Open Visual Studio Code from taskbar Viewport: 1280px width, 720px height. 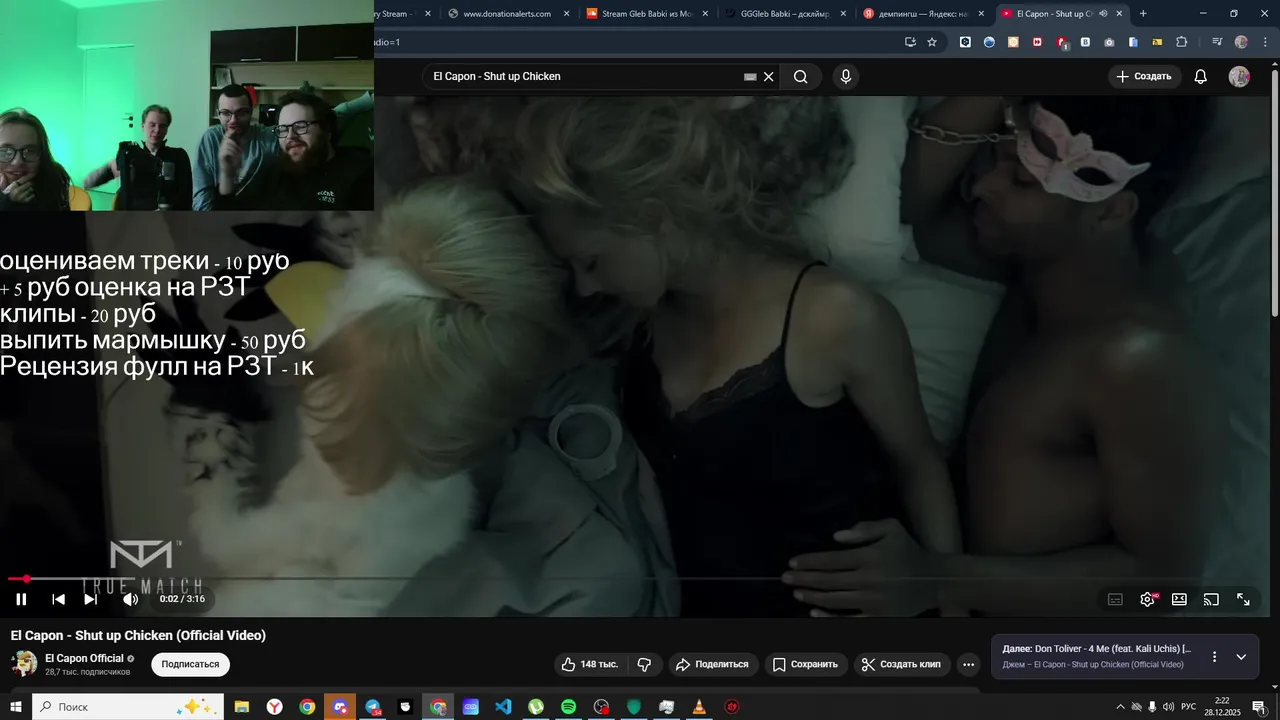click(x=503, y=707)
